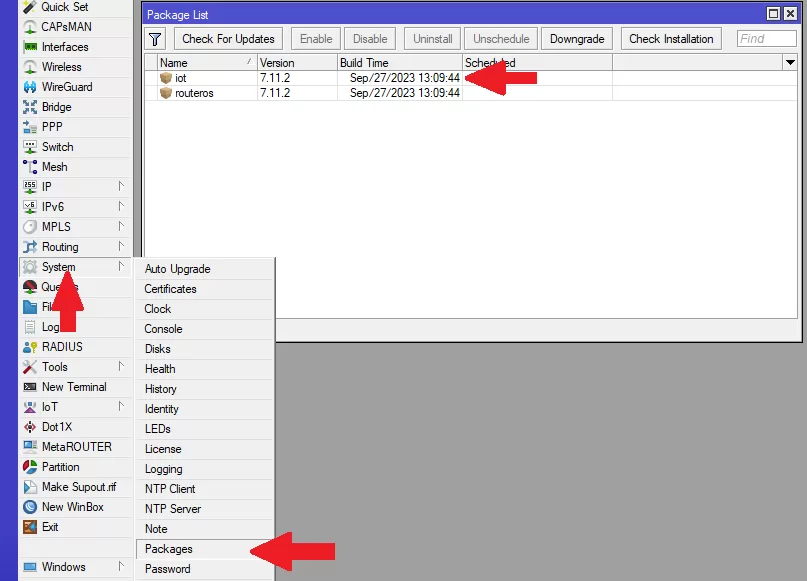This screenshot has width=807, height=581.
Task: Click the Wireless antenna icon
Action: coord(30,67)
